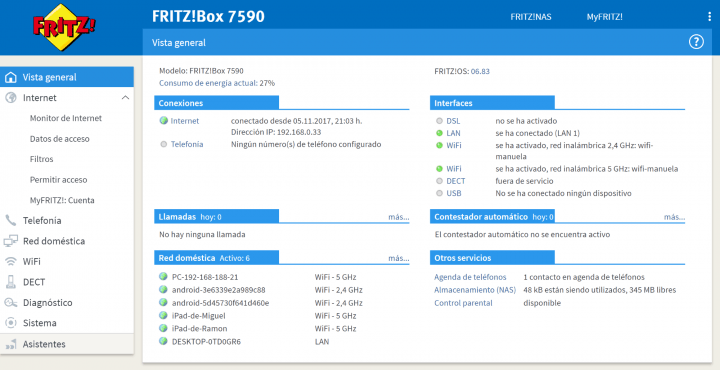Click globe icon next to android-5d45730f641d460e
This screenshot has width=720, height=370.
point(163,303)
